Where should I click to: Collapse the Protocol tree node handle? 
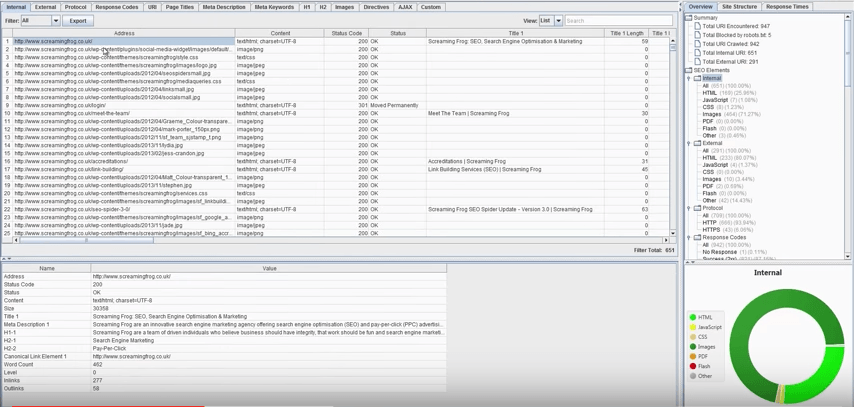tap(689, 208)
